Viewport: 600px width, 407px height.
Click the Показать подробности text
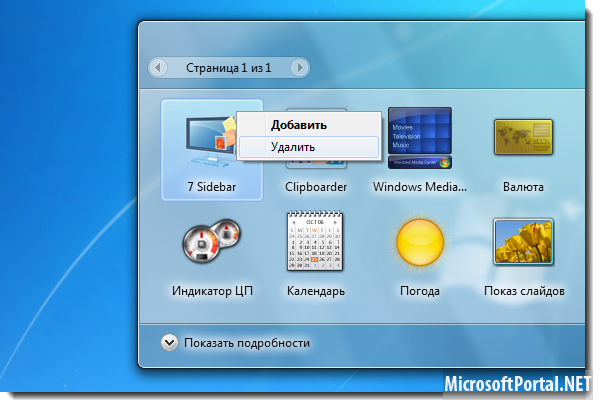click(247, 343)
